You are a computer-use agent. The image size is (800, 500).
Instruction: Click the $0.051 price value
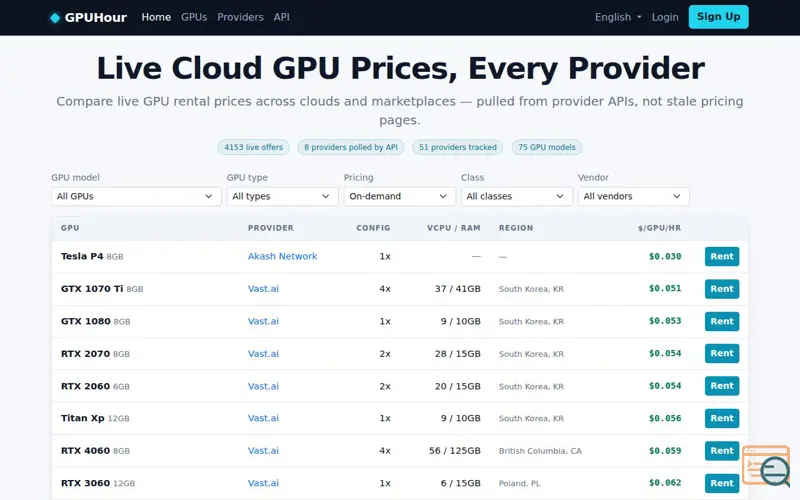point(665,289)
